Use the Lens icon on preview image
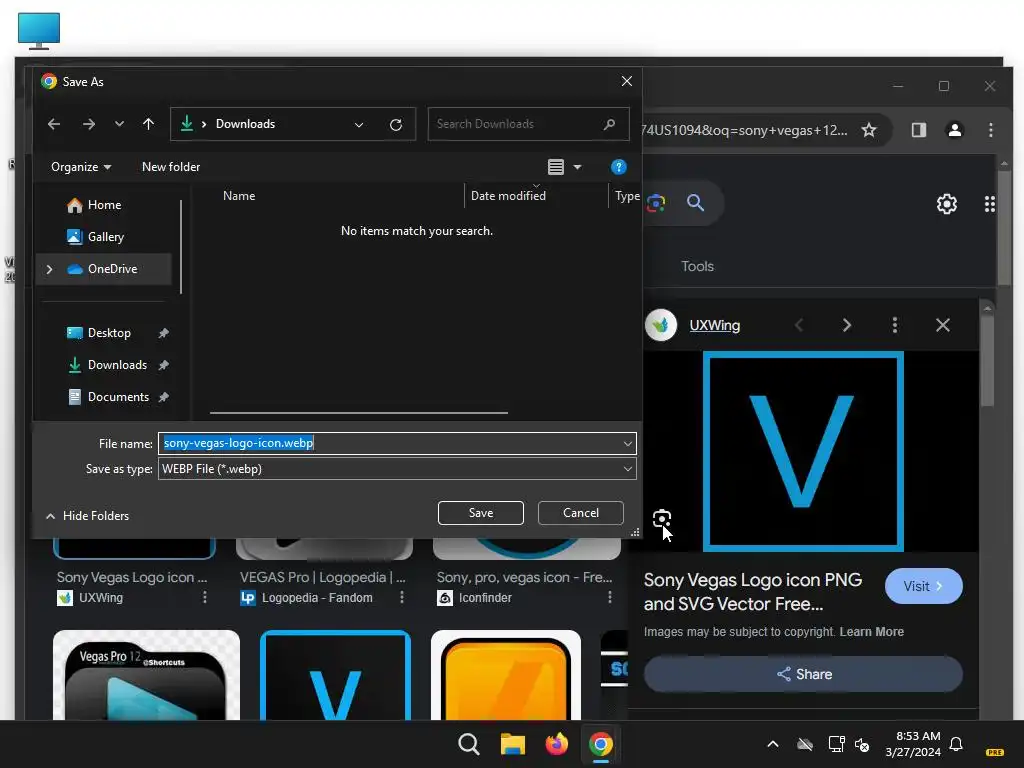This screenshot has width=1024, height=768. tap(662, 519)
